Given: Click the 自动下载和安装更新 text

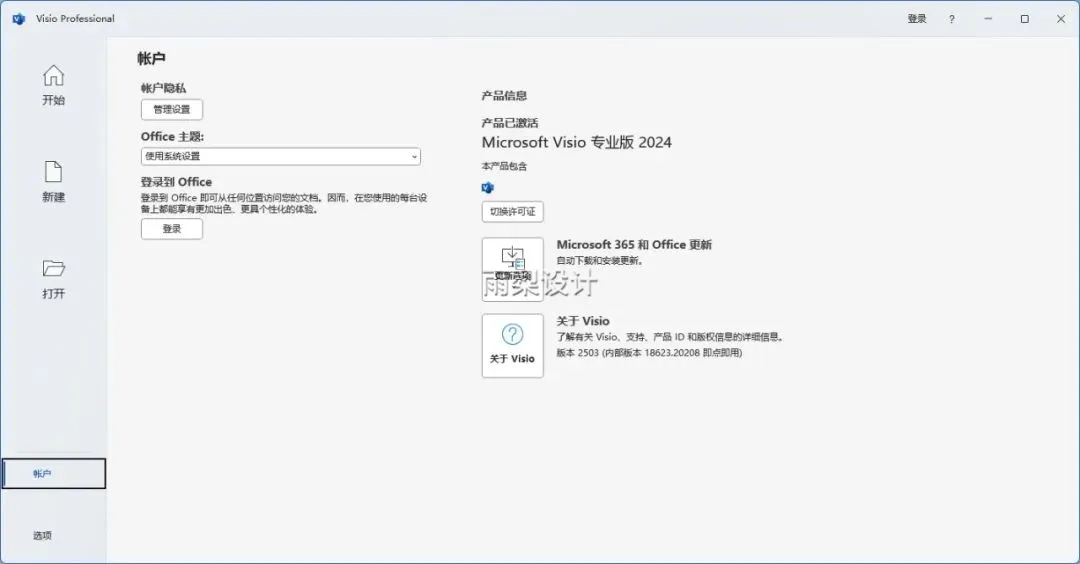Looking at the screenshot, I should 599,260.
